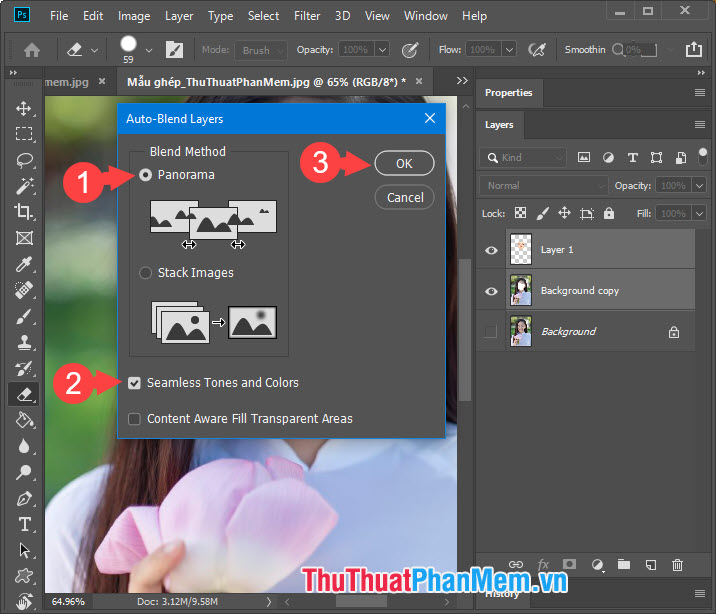This screenshot has height=614, width=716.
Task: Toggle lock all layer attributes
Action: coord(609,213)
